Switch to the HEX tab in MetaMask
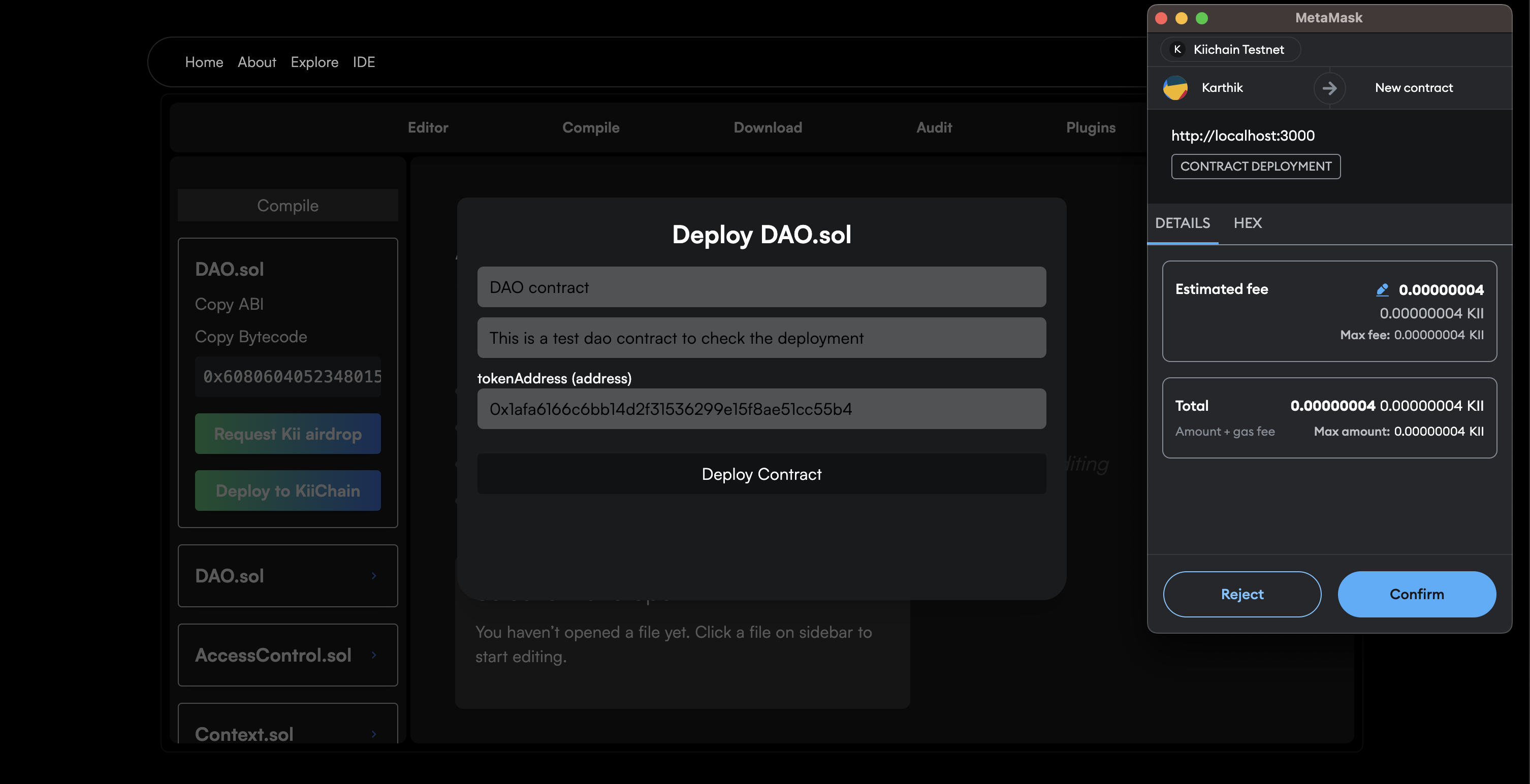The image size is (1530, 784). click(x=1247, y=223)
